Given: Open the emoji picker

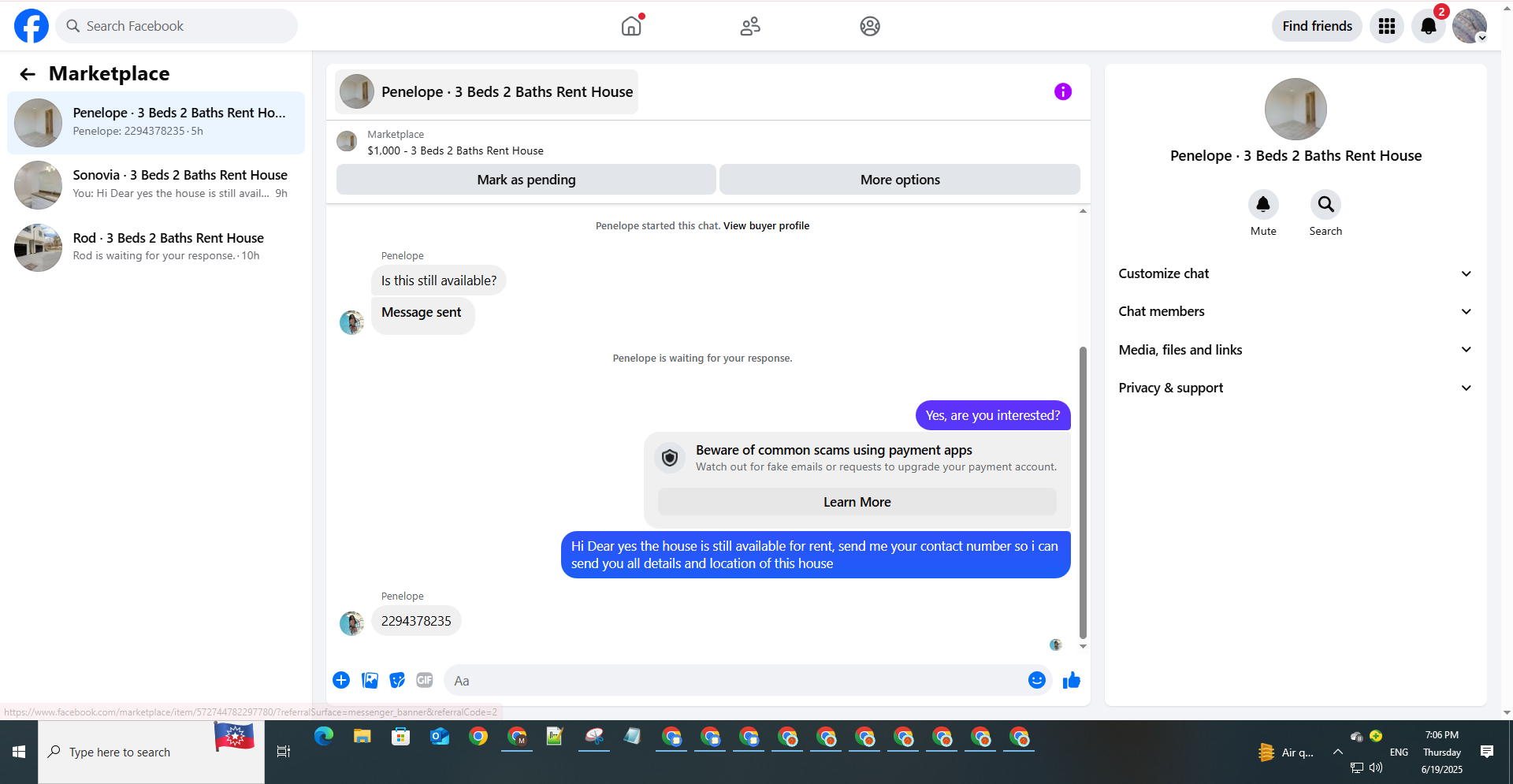Looking at the screenshot, I should coord(1037,680).
